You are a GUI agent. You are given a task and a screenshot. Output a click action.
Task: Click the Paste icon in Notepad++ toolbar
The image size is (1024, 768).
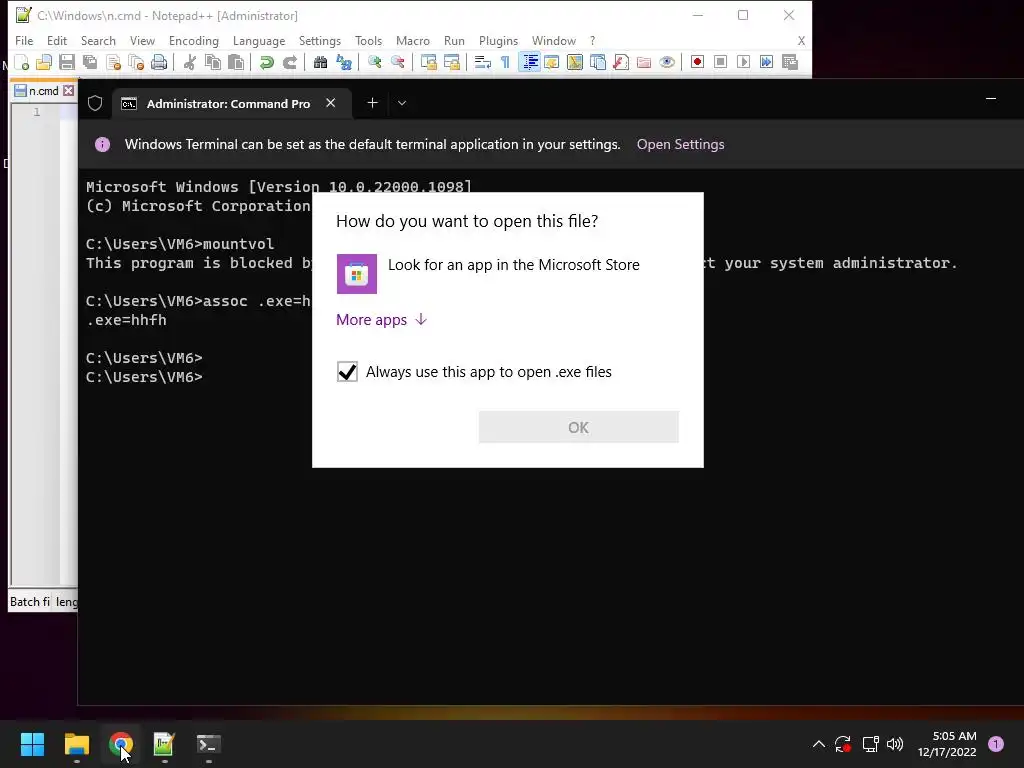pyautogui.click(x=236, y=62)
